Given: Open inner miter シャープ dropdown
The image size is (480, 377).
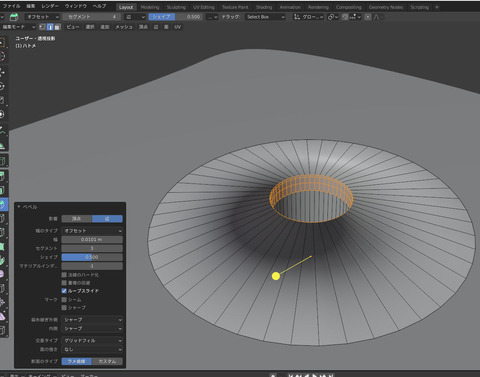Looking at the screenshot, I should (92, 329).
